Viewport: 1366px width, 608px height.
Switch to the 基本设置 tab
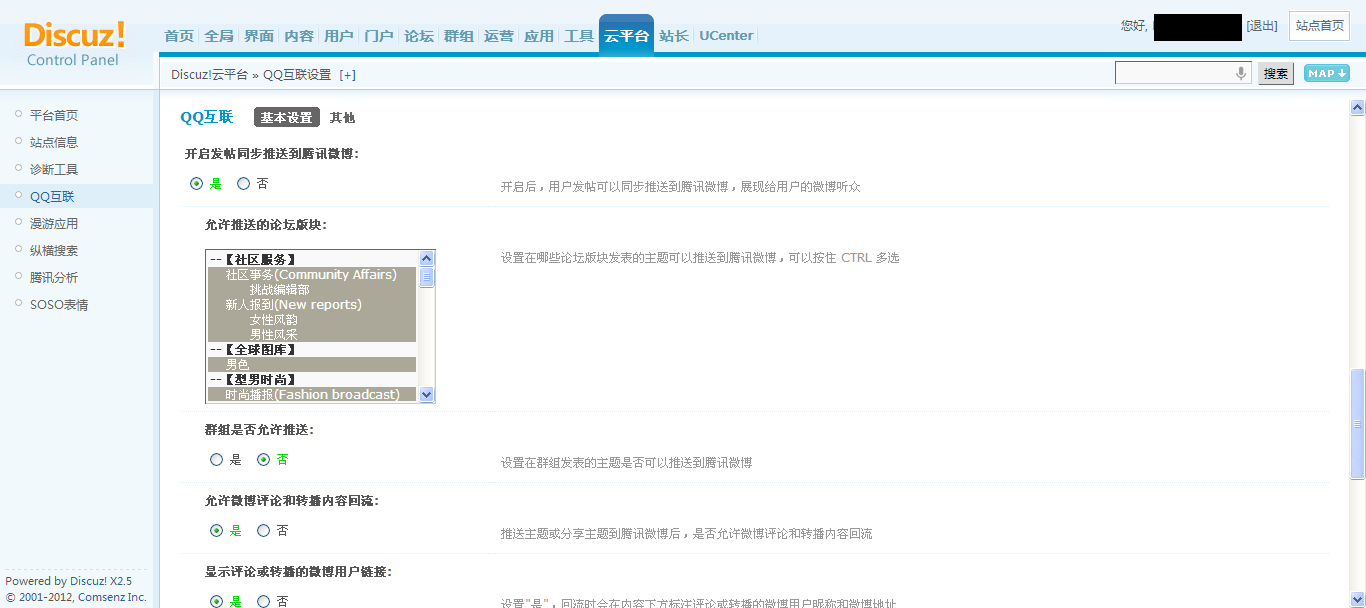tap(287, 117)
